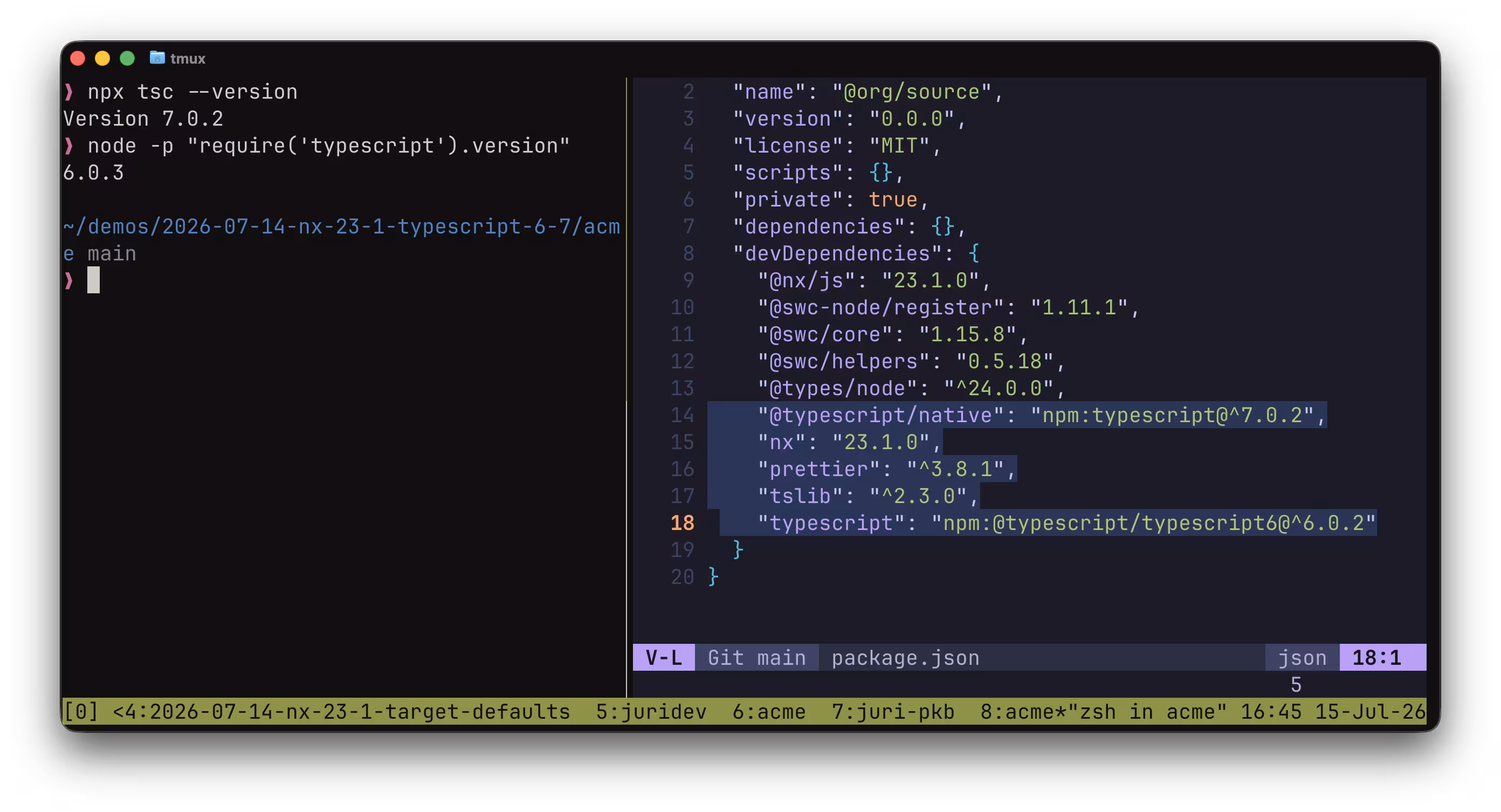Click the "@swc/helpers": "0.5.18" entry
1501x812 pixels.
(x=911, y=361)
